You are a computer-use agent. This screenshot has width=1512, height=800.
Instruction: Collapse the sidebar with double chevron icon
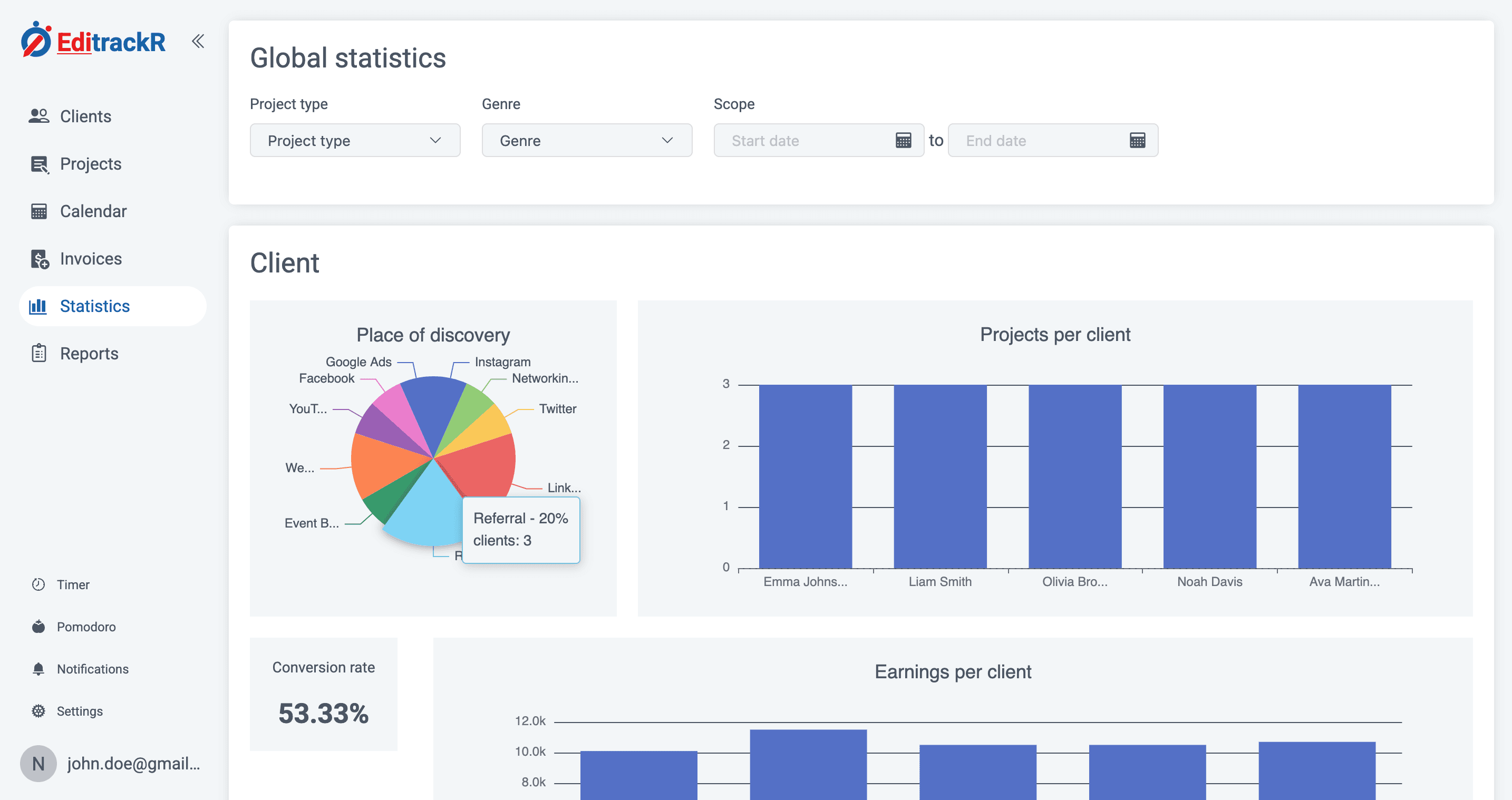click(x=198, y=41)
